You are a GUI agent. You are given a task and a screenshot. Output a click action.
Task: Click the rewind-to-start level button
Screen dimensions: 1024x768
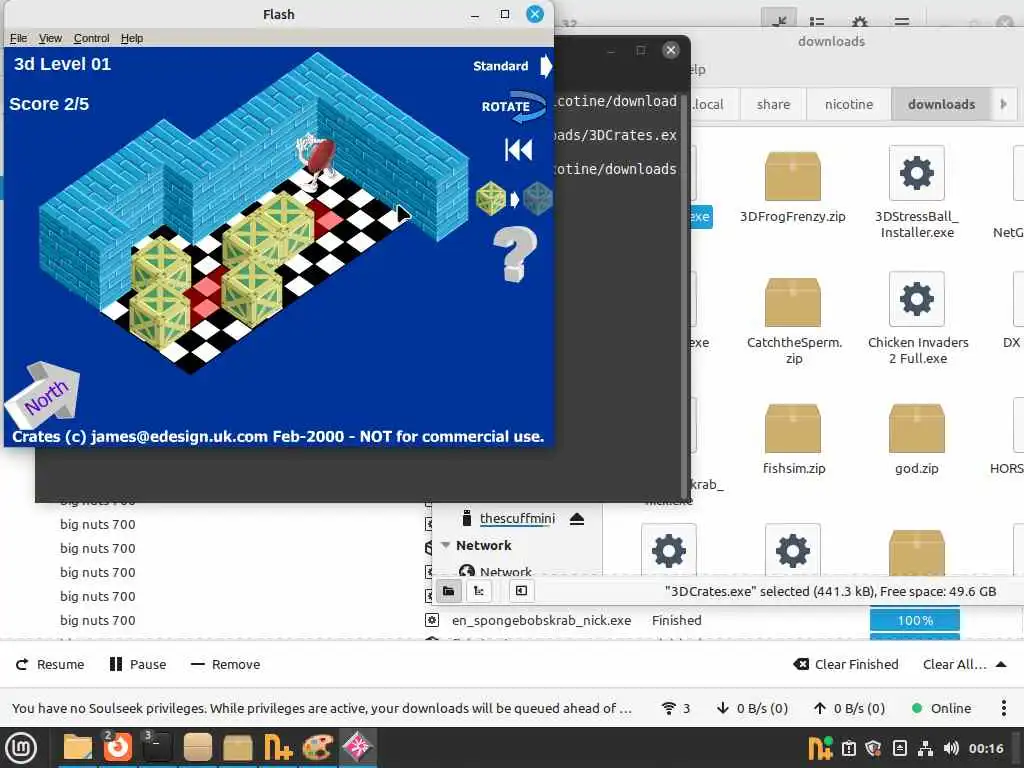[519, 150]
